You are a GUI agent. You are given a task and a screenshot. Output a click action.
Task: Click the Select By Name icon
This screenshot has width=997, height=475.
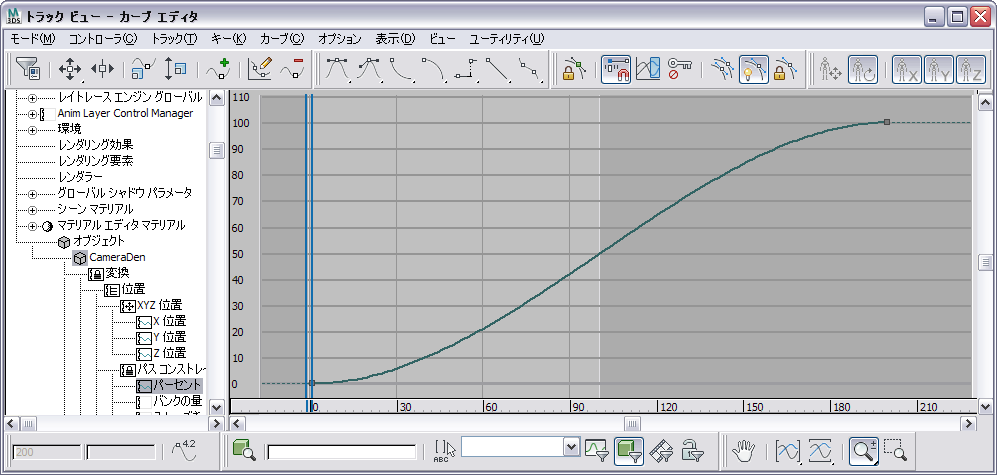pyautogui.click(x=445, y=450)
